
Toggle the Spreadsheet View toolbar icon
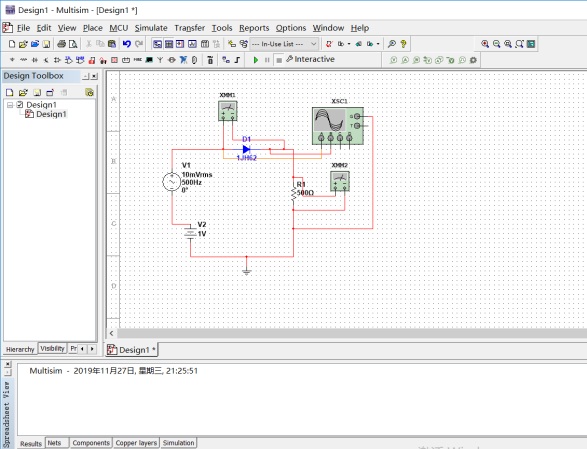coord(169,44)
